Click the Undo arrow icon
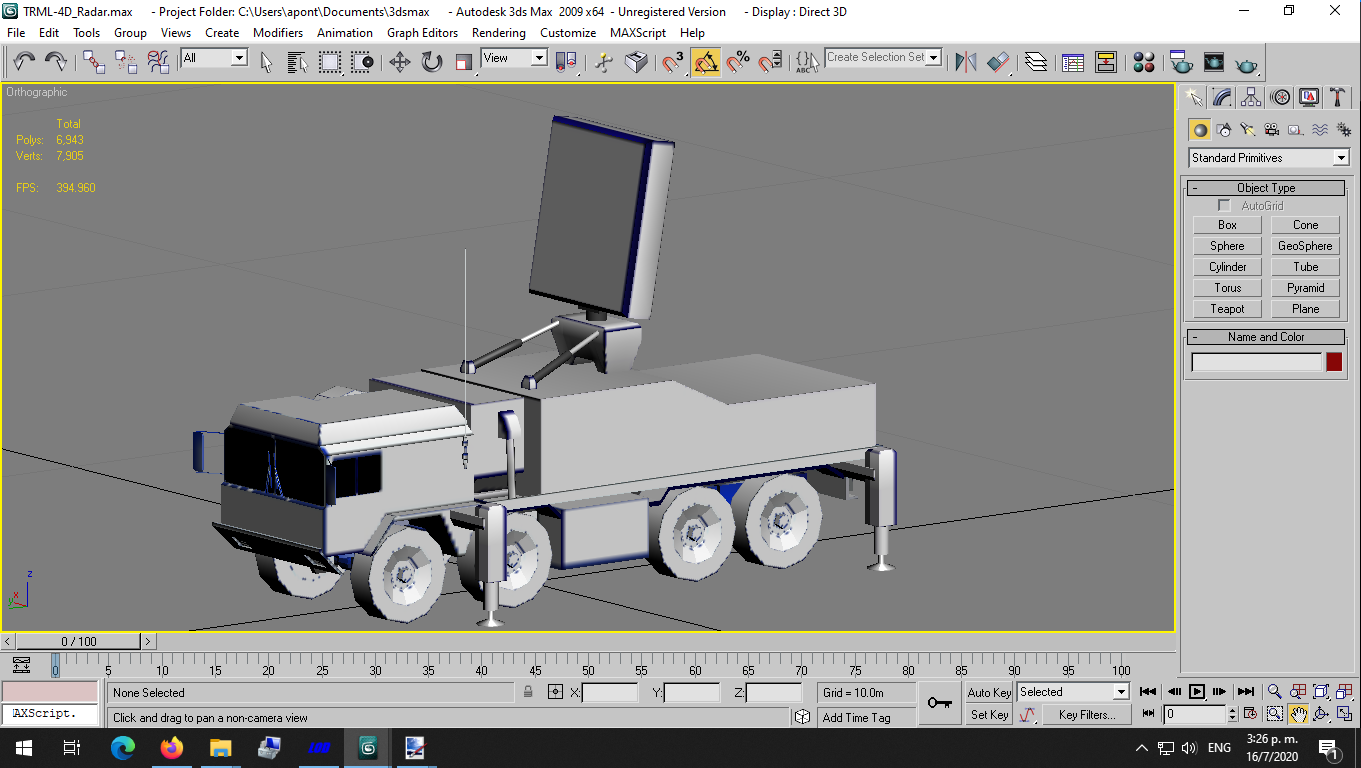The width and height of the screenshot is (1361, 768). click(24, 62)
